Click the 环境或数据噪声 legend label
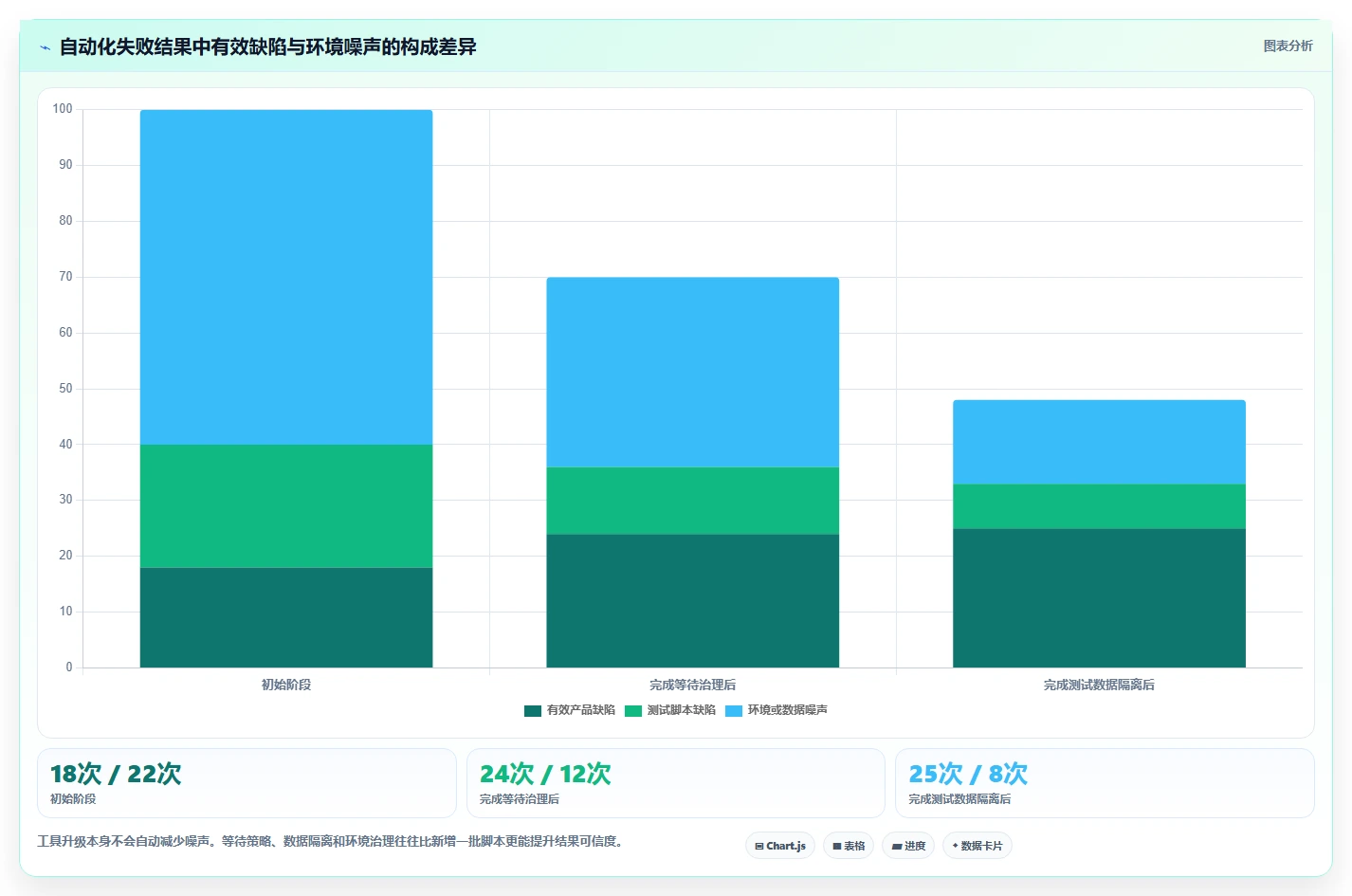 pyautogui.click(x=787, y=710)
